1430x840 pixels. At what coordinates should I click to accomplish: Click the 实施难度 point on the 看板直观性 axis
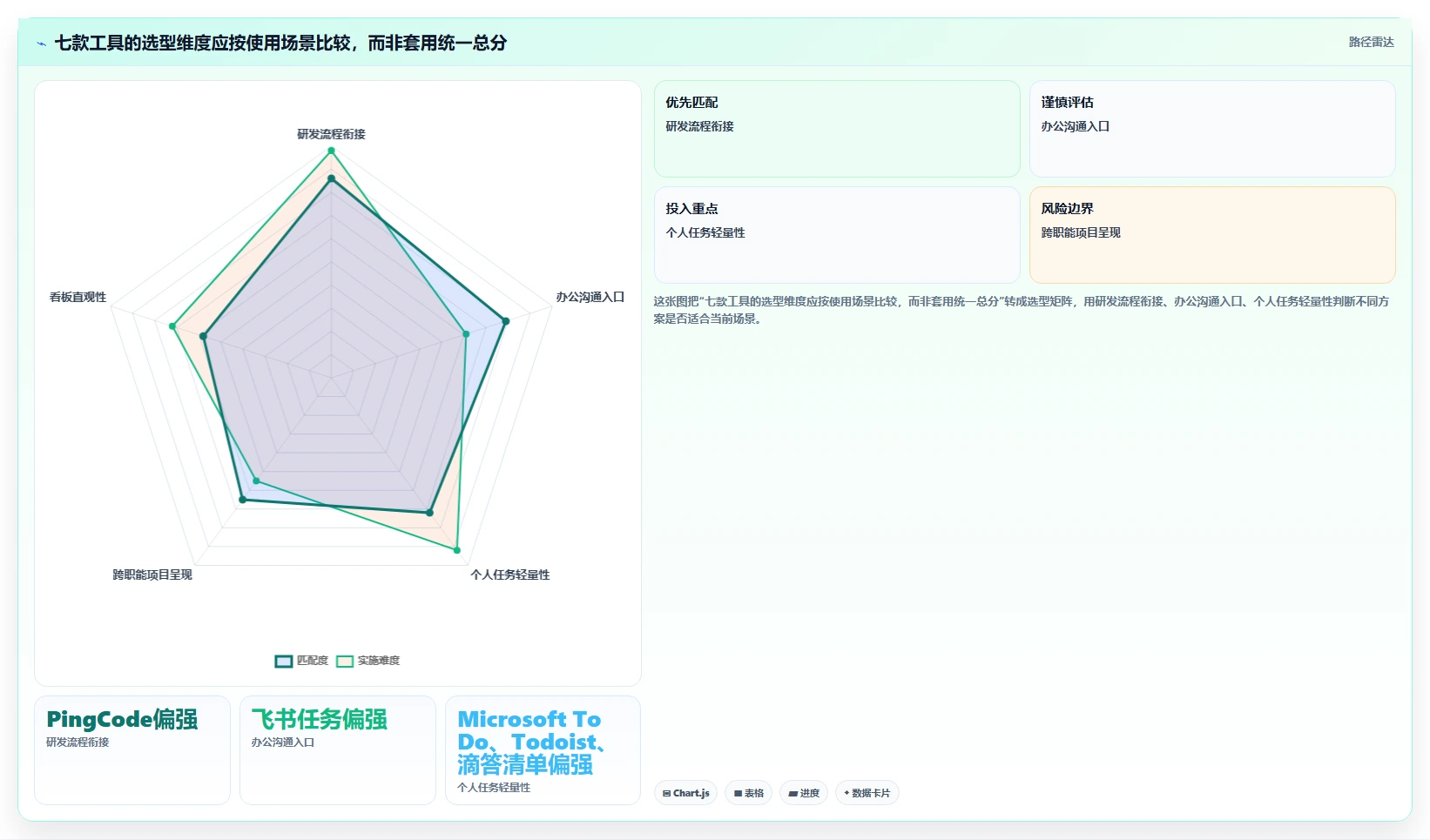pos(172,326)
